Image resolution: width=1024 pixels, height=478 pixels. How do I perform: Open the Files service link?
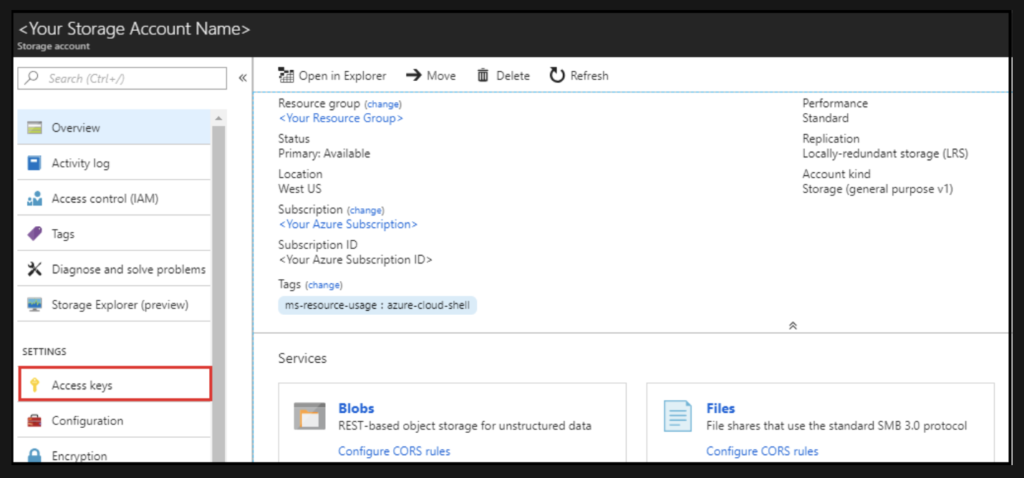pos(720,409)
